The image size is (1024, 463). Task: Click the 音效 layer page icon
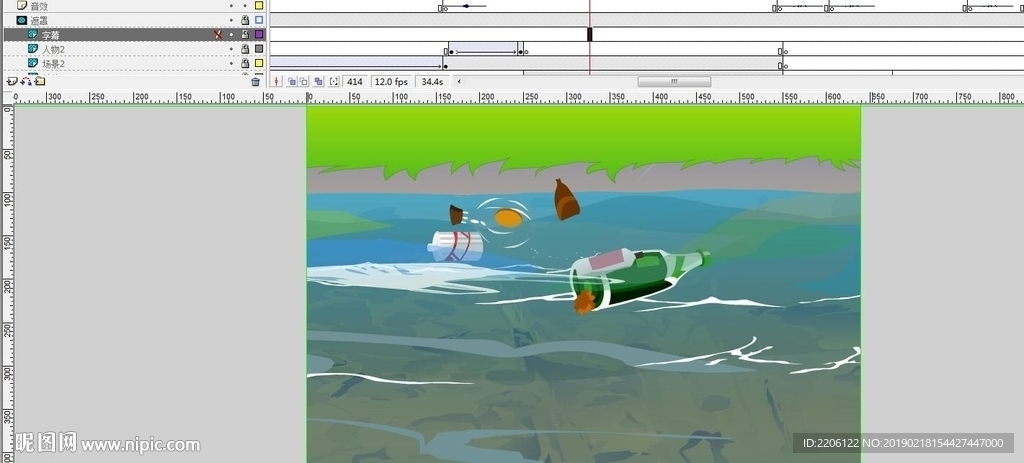tap(22, 5)
